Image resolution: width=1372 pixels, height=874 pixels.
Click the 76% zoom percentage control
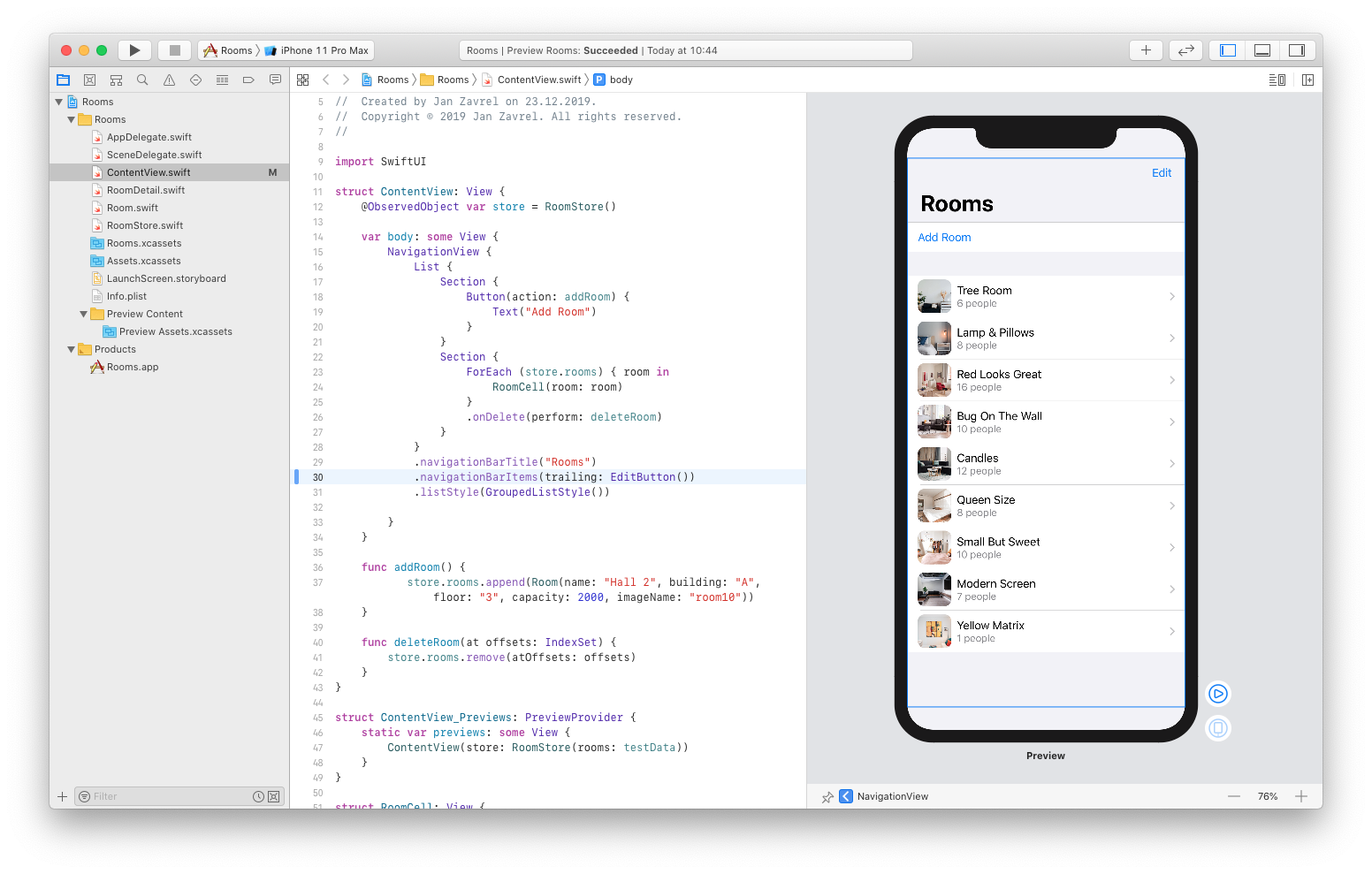pyautogui.click(x=1268, y=795)
